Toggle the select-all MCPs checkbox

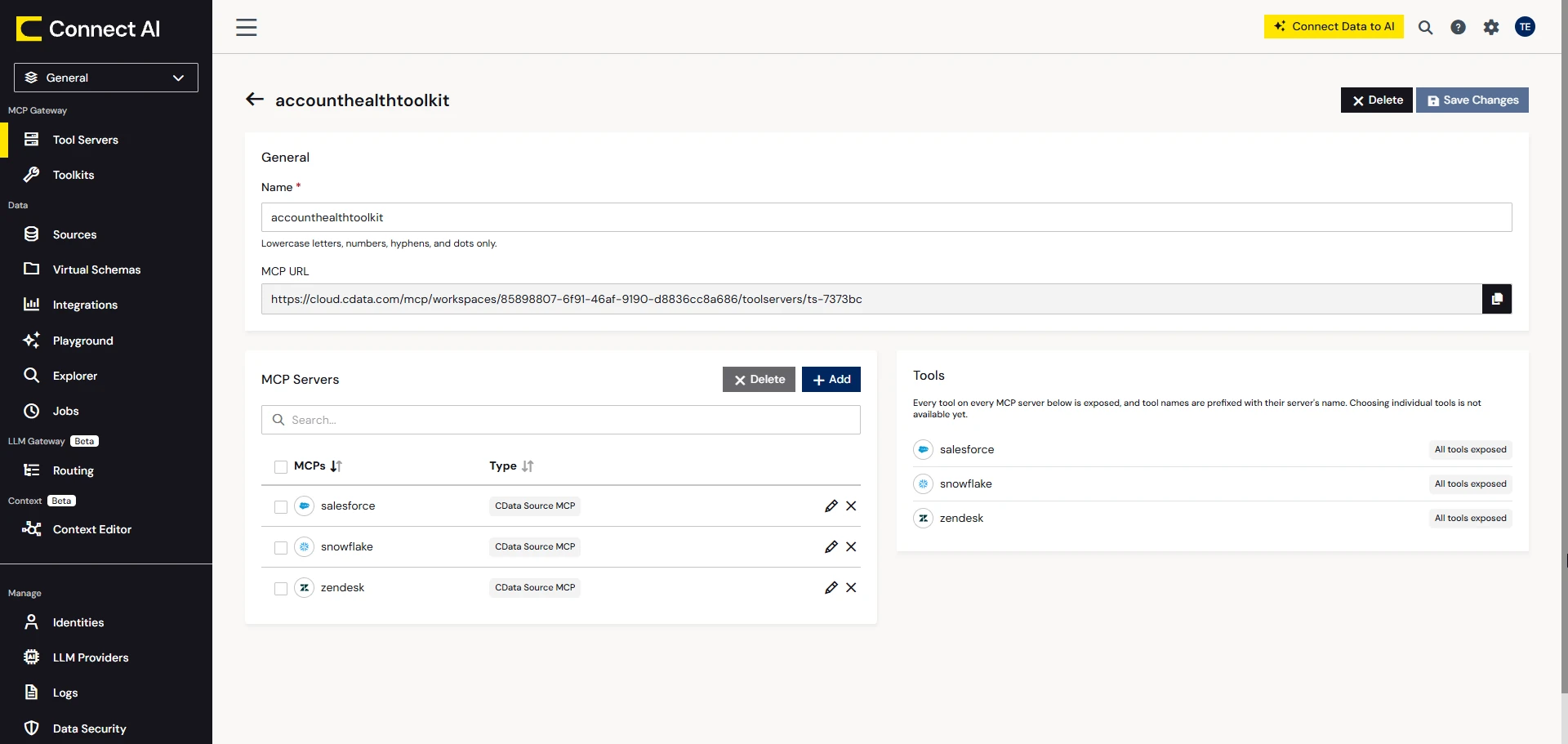click(x=281, y=467)
